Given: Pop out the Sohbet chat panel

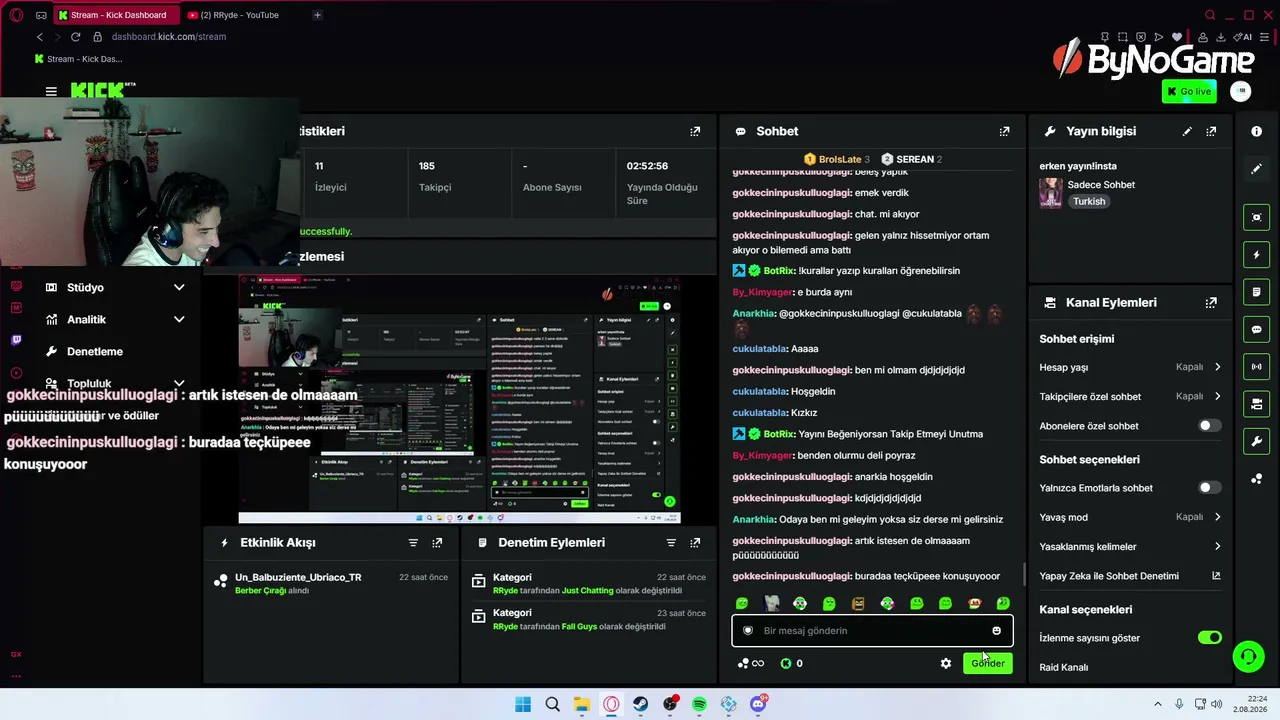Looking at the screenshot, I should (x=1004, y=131).
